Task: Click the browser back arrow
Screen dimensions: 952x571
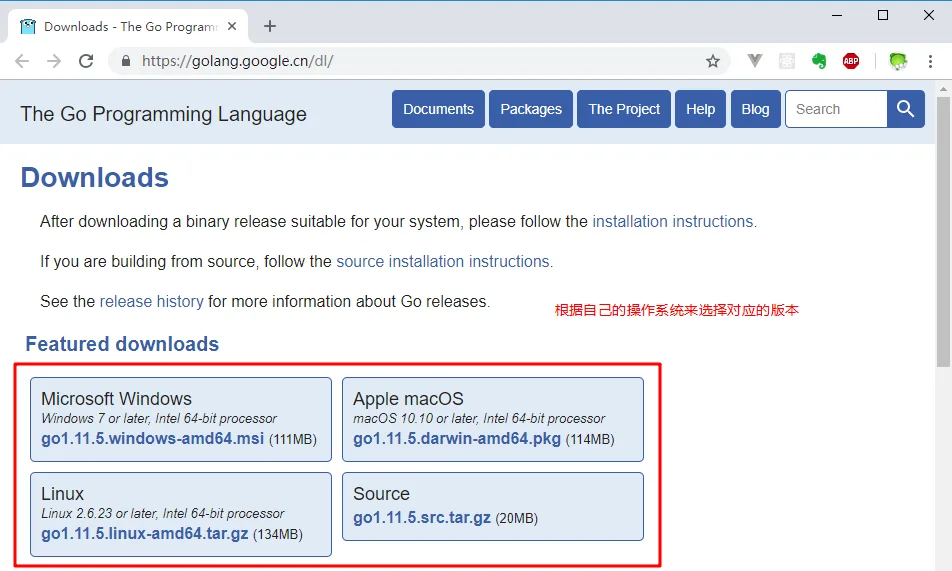Action: click(22, 61)
